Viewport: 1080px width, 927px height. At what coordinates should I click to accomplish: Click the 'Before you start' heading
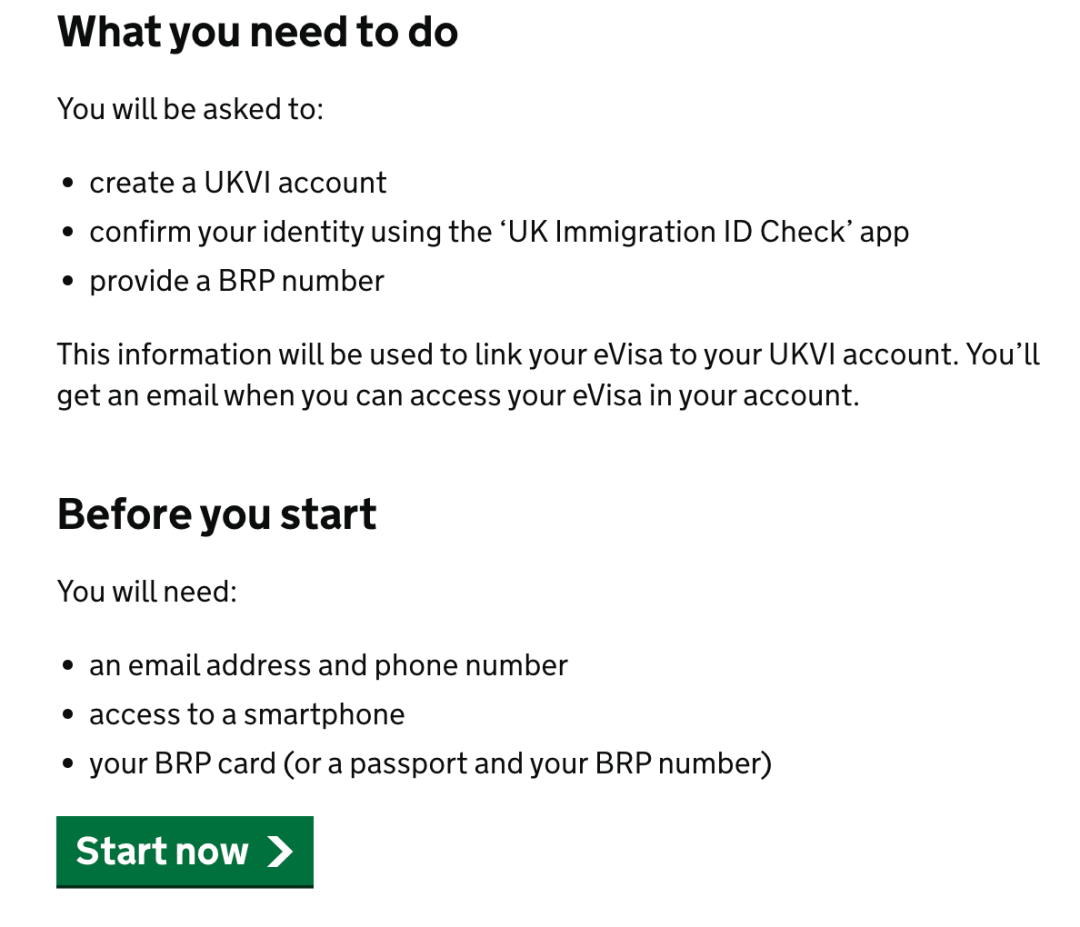[x=217, y=514]
